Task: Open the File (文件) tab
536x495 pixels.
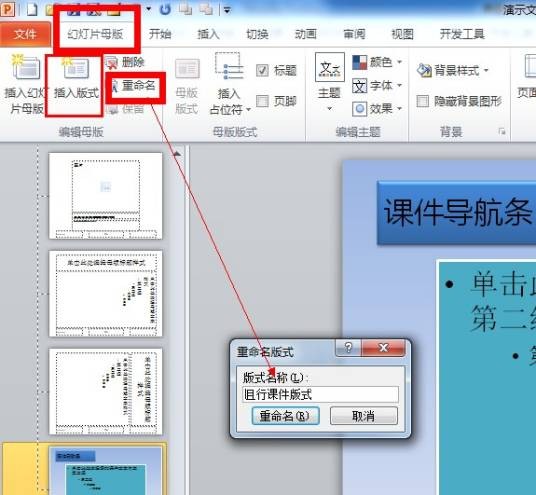Action: (25, 34)
